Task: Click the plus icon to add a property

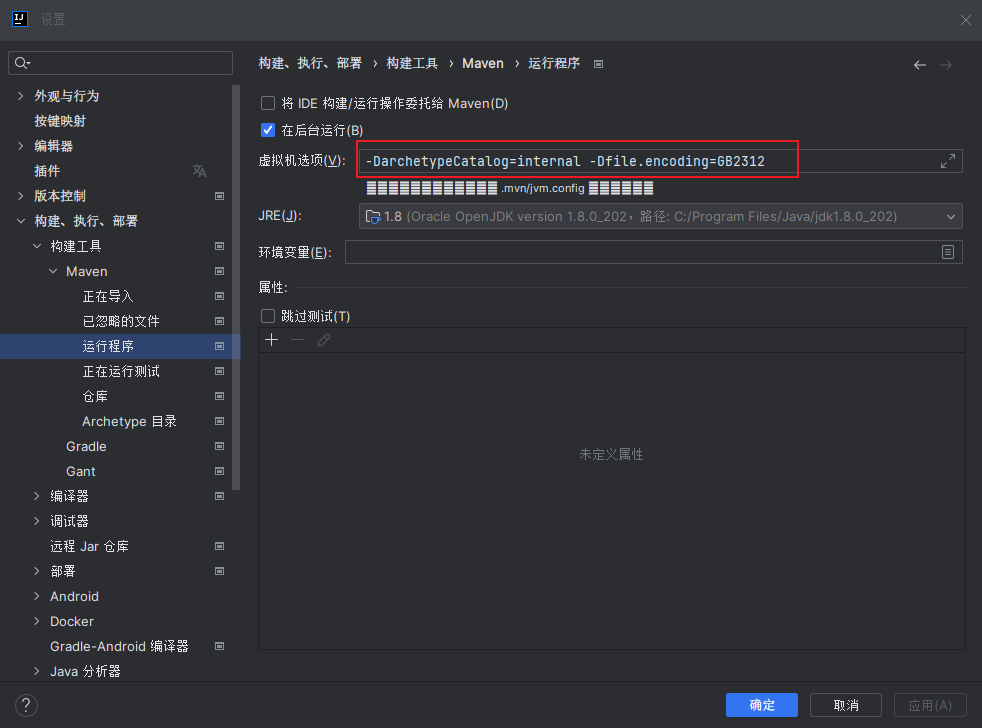Action: (271, 340)
